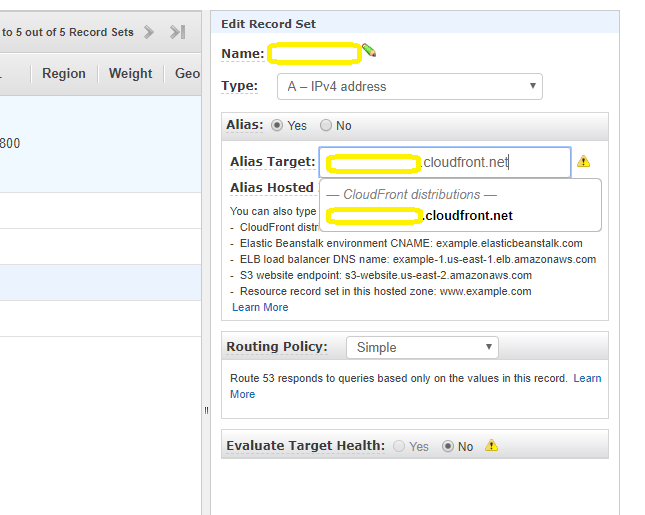This screenshot has width=645, height=515.
Task: Open the Routing Policy dropdown
Action: pos(421,347)
